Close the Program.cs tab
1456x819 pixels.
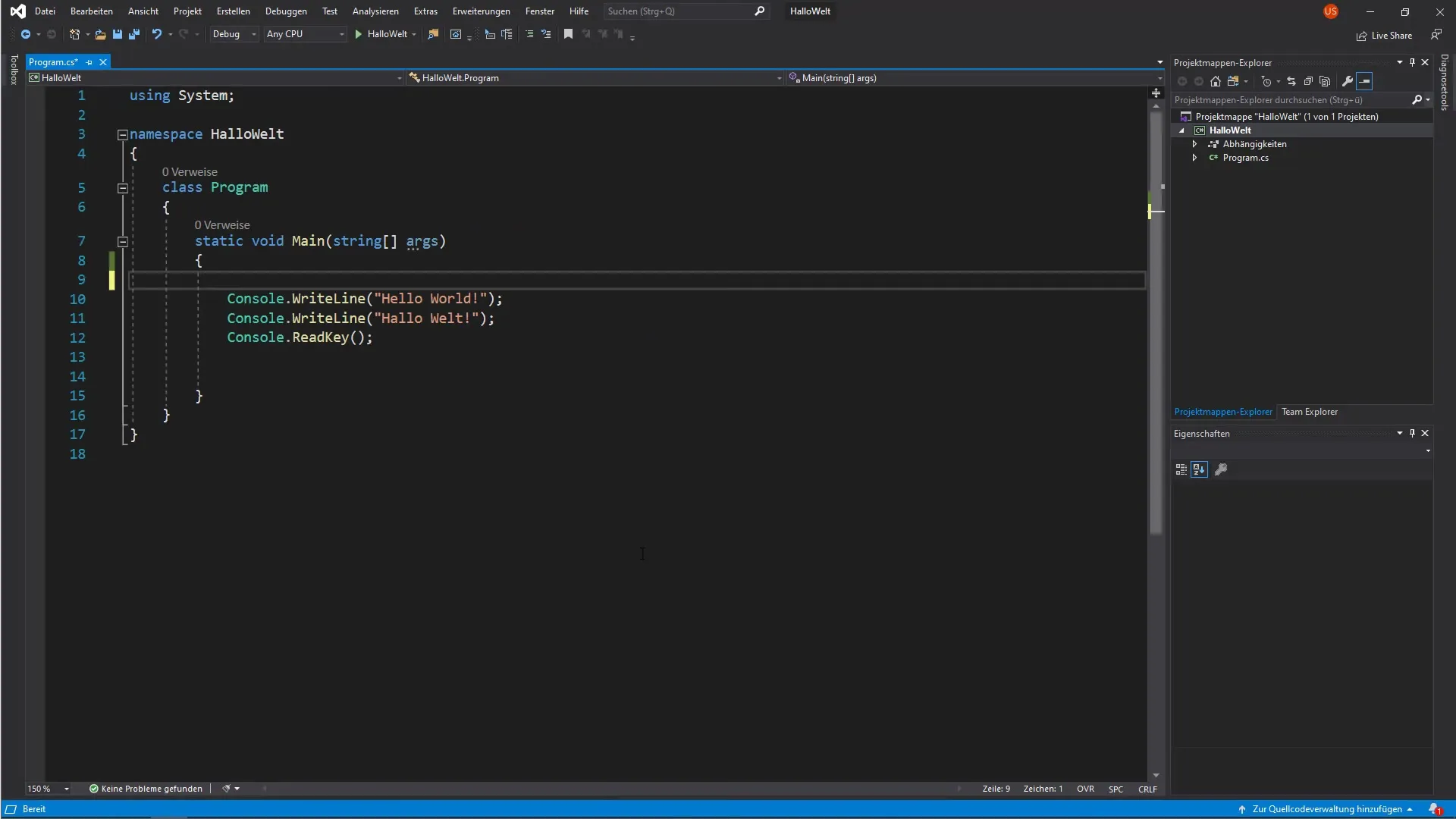click(x=103, y=62)
